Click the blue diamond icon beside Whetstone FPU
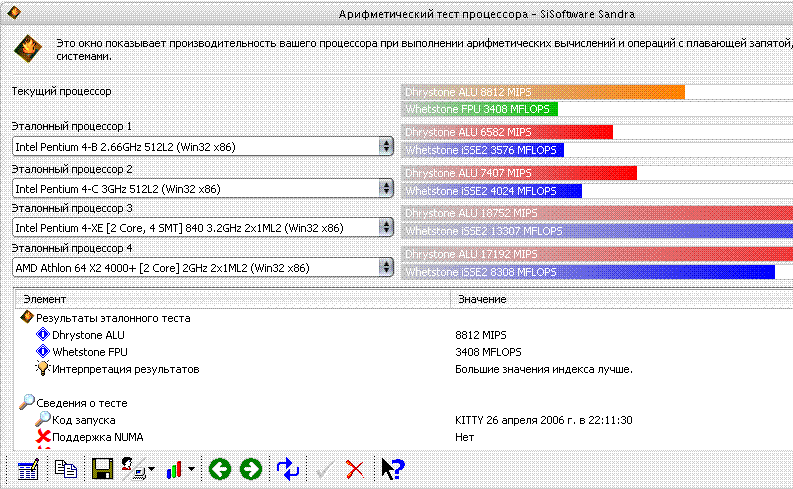Screen dimensions: 793x489 (43, 351)
